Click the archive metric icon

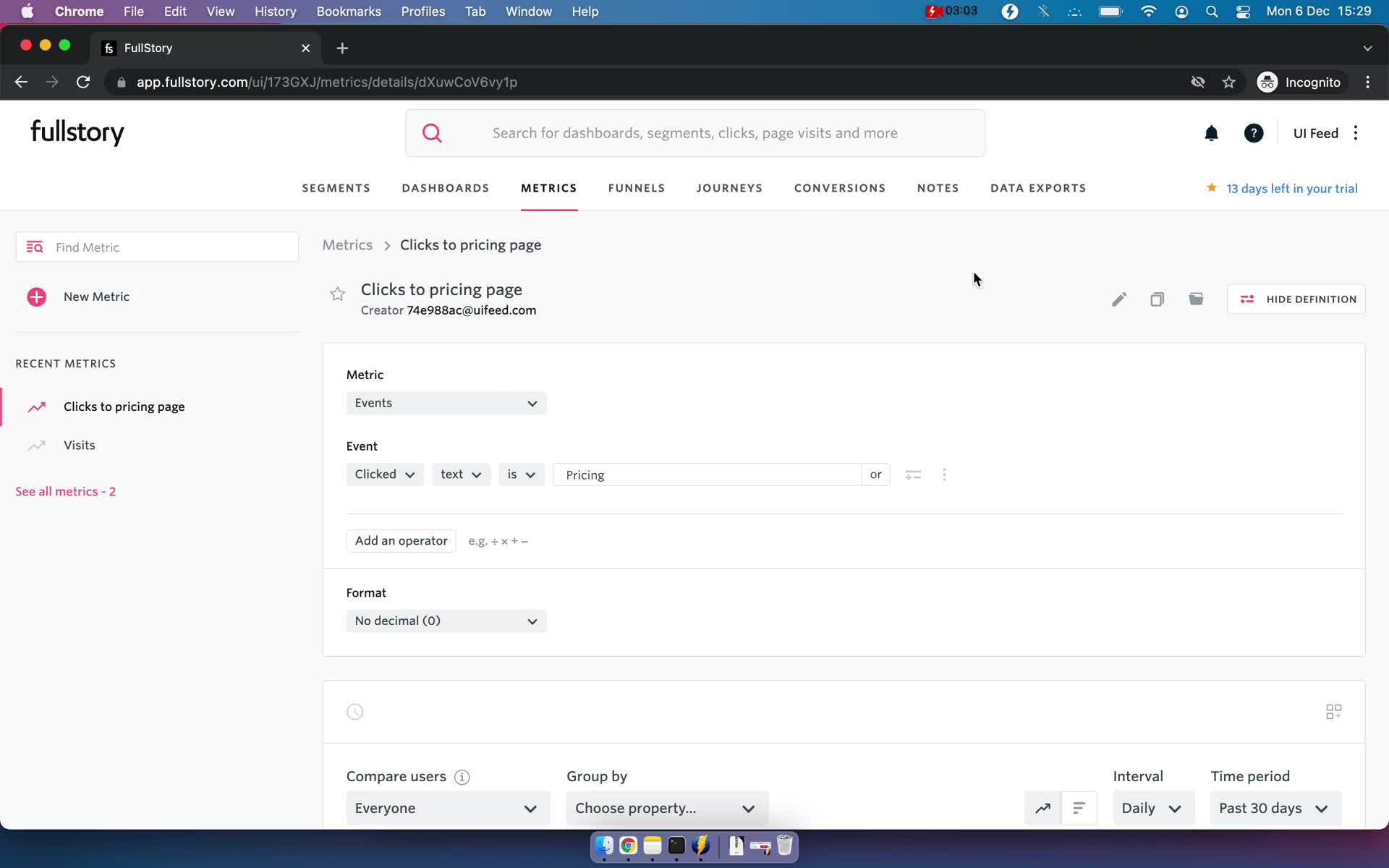1196,299
